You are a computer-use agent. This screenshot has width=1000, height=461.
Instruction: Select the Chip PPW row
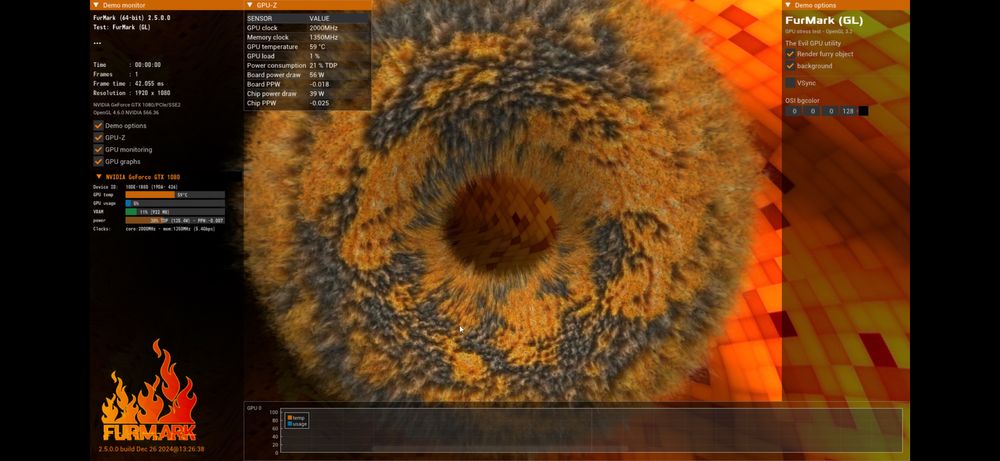coord(307,103)
